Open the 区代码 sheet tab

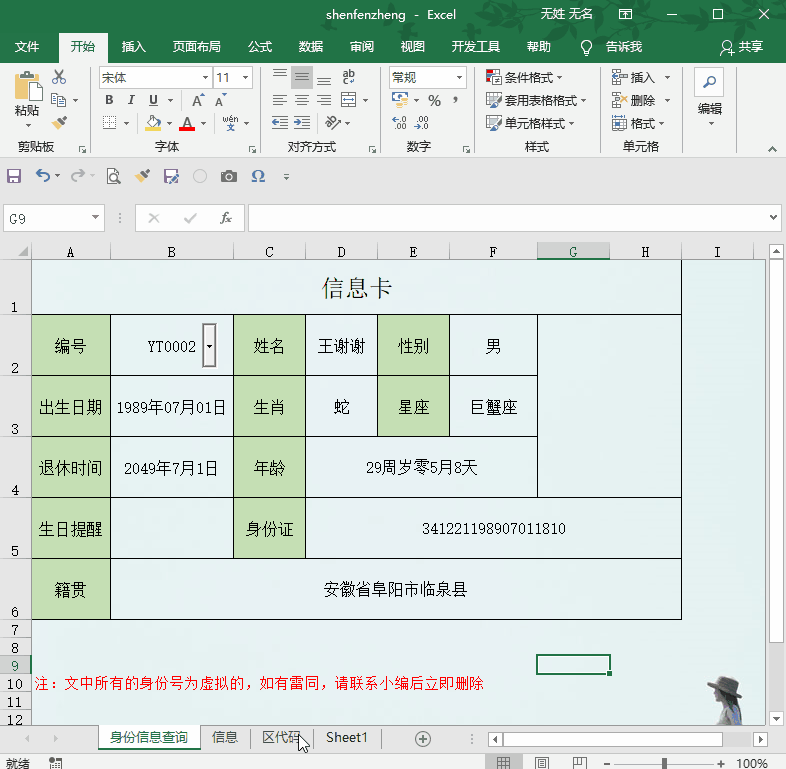(282, 737)
